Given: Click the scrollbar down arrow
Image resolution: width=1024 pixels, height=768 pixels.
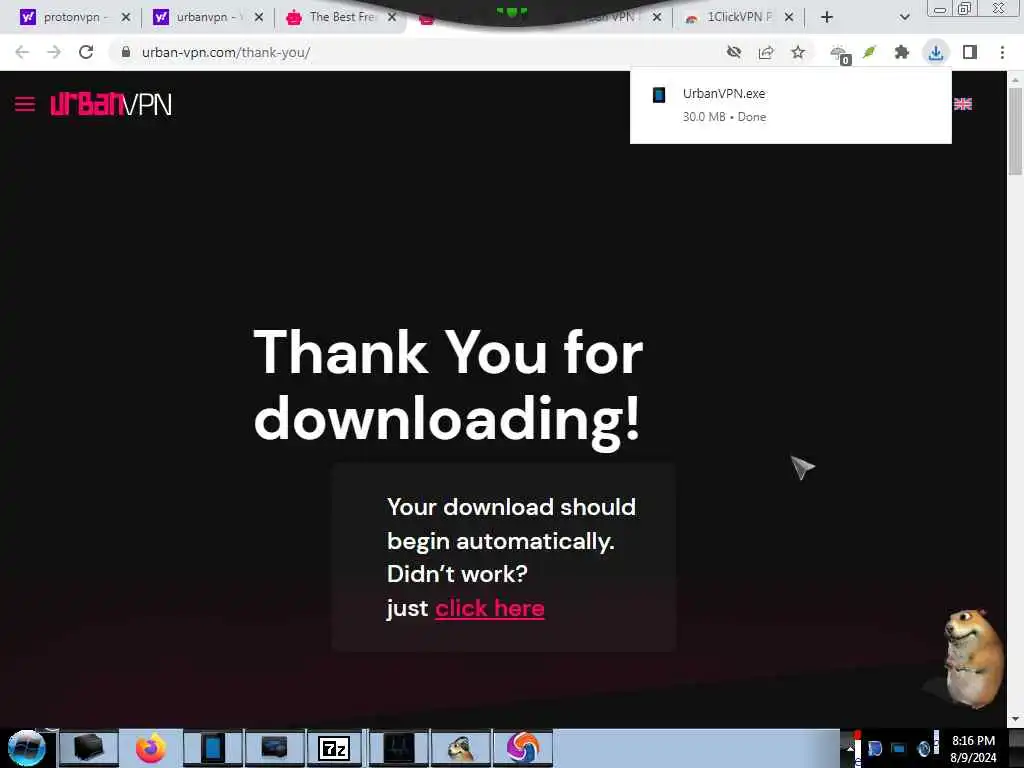Looking at the screenshot, I should click(1015, 720).
